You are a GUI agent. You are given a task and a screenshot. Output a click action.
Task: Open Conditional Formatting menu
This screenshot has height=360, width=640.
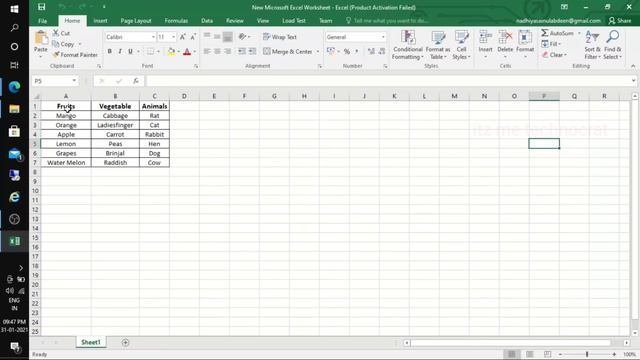point(407,45)
